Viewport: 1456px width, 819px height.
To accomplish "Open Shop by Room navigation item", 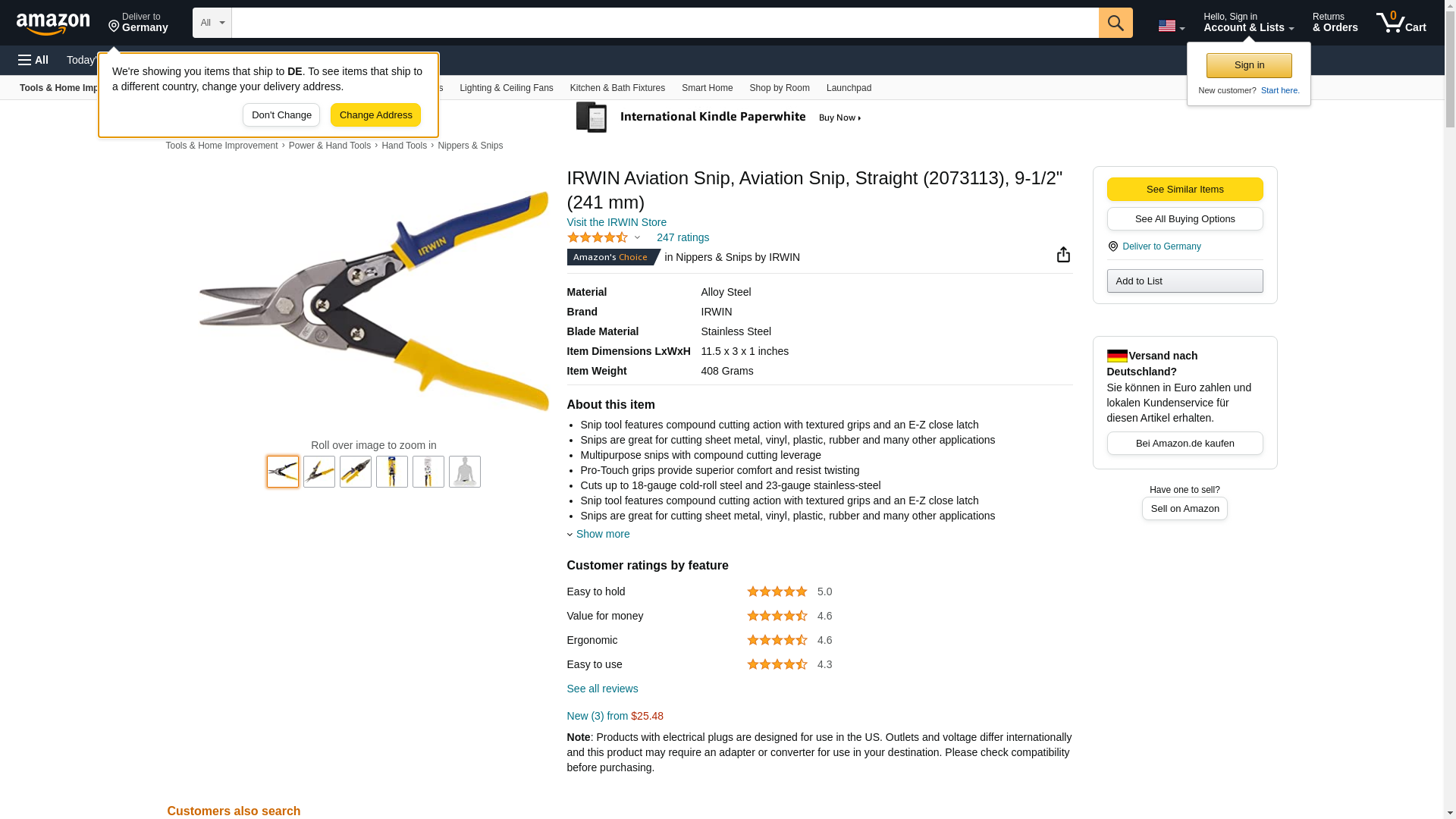I will coord(780,88).
